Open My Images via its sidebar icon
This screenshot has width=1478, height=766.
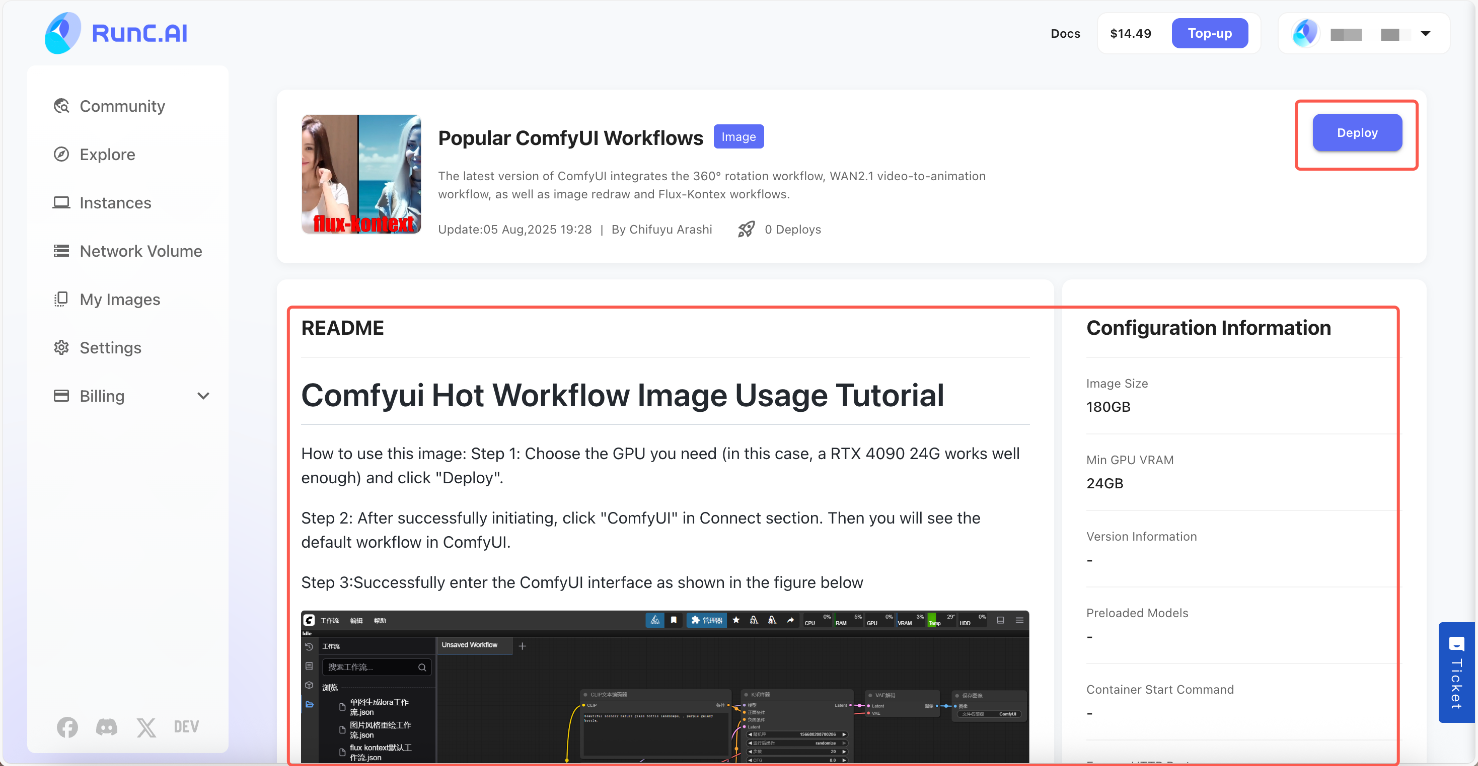[x=62, y=299]
